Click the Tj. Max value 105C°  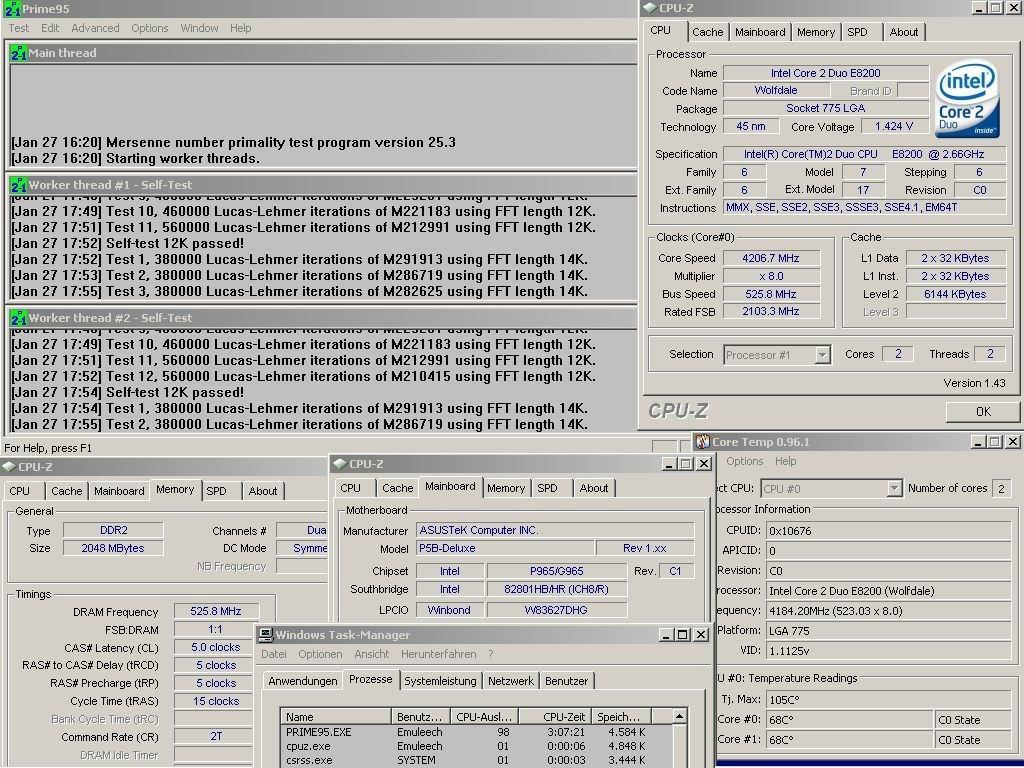coord(888,699)
